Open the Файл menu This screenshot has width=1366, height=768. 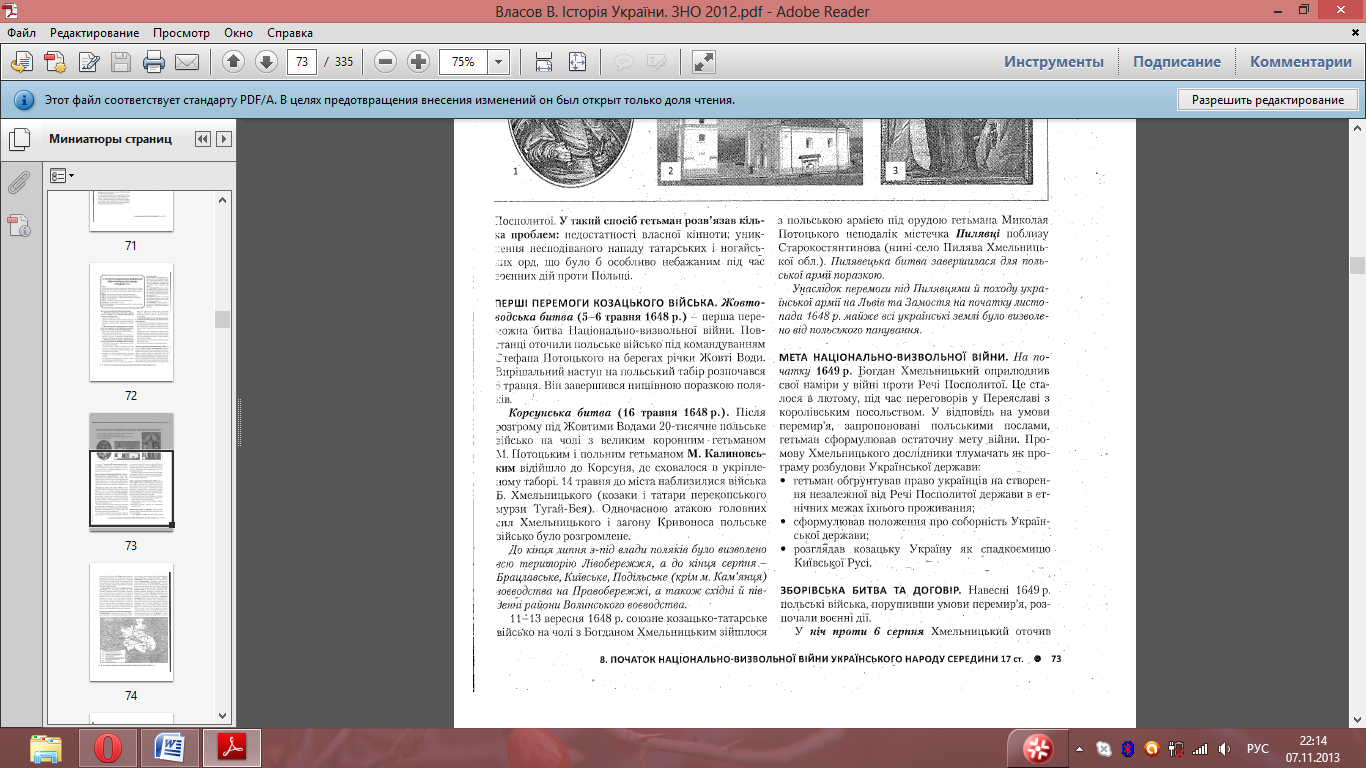[21, 33]
